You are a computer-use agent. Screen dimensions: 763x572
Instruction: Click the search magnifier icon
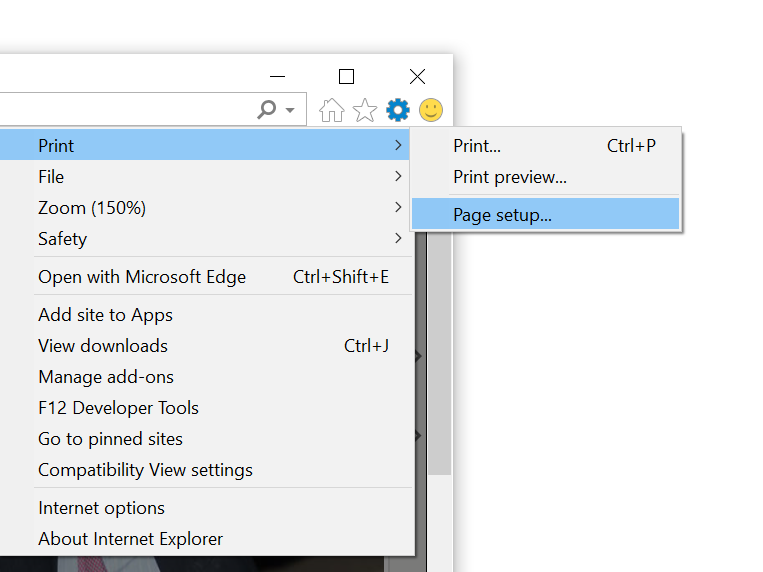[x=267, y=110]
